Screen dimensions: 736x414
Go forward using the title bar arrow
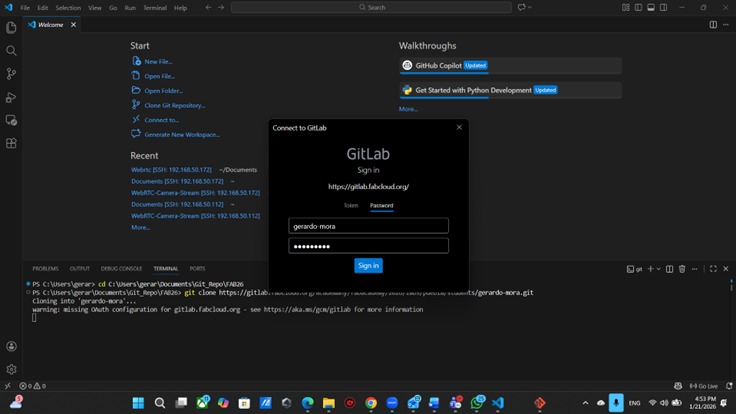[221, 8]
